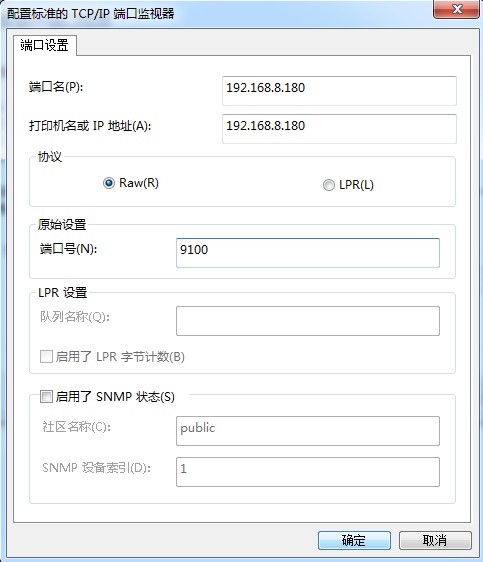Select the LPR(L) protocol radio button
Viewport: 483px width, 562px height.
coord(329,185)
